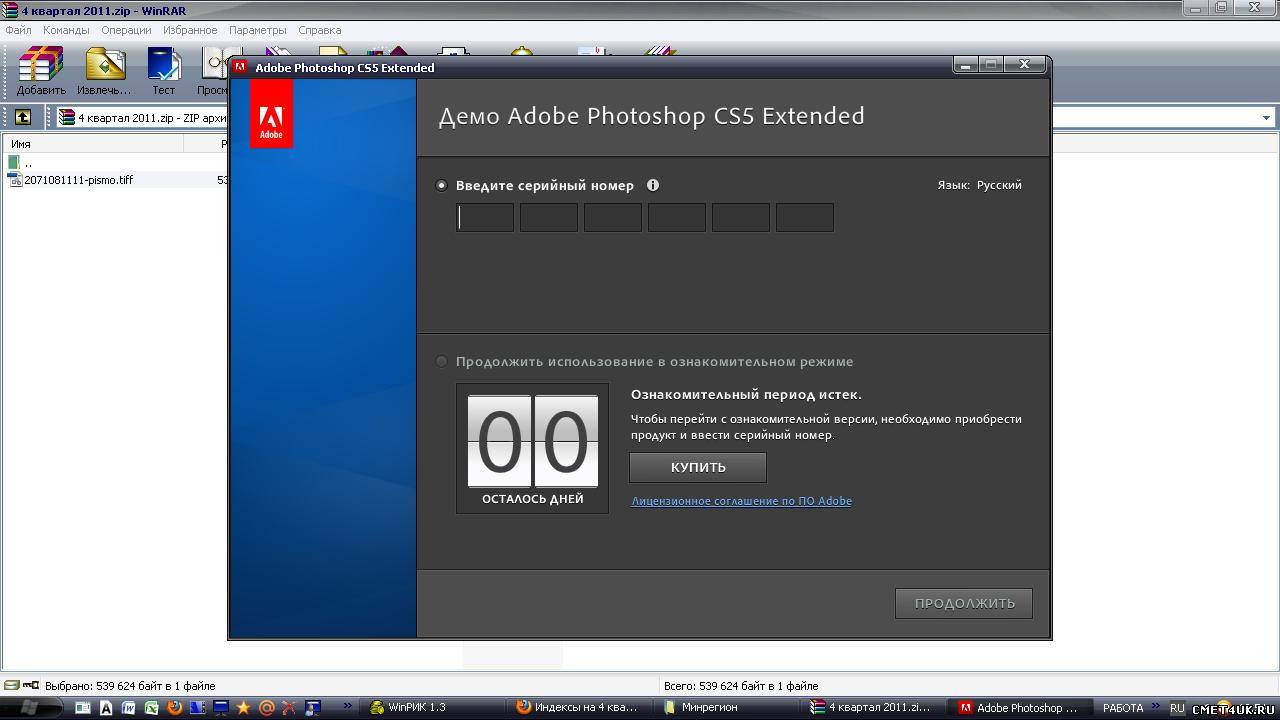Switch to Минрегион taskbar button
Image resolution: width=1280 pixels, height=720 pixels.
click(729, 708)
